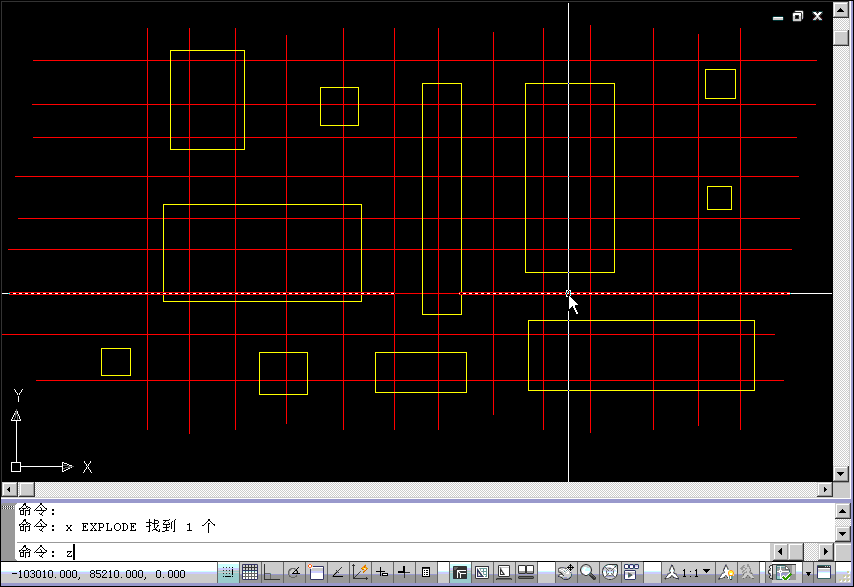Activate the Zoom magnifier tool
This screenshot has height=587, width=854.
(x=588, y=573)
